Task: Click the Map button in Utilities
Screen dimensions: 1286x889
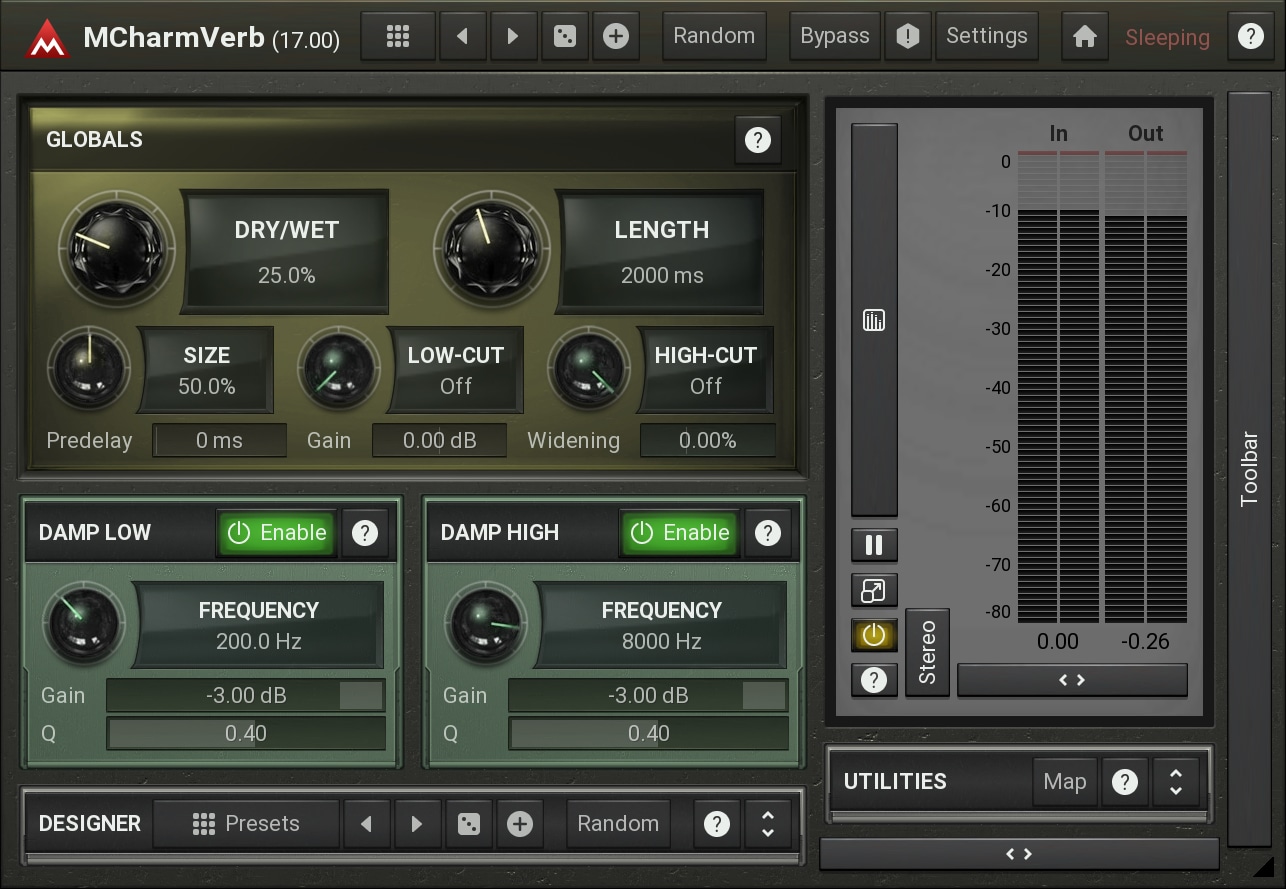Action: [1064, 782]
